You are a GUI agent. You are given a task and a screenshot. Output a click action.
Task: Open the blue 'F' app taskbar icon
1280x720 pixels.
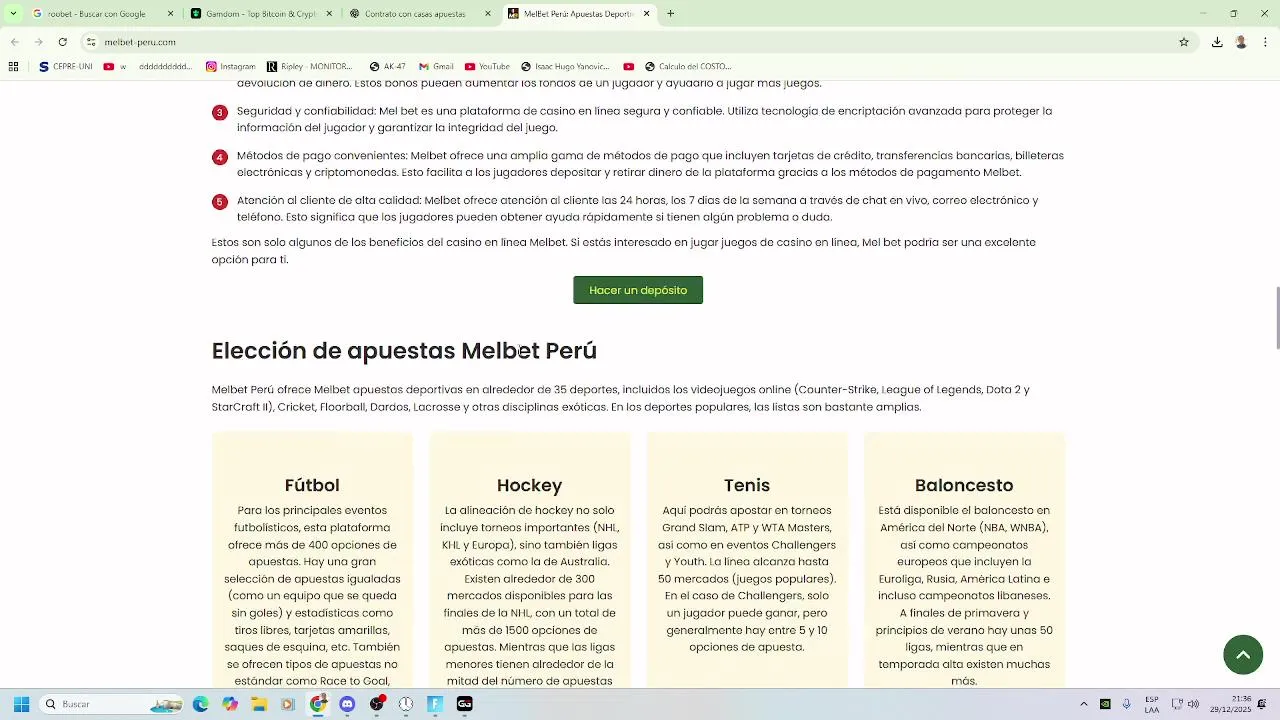coord(435,704)
